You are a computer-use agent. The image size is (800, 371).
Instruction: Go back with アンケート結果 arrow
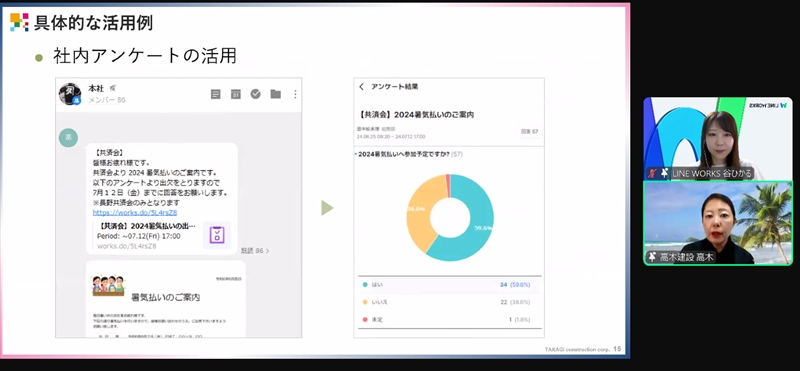[x=361, y=87]
